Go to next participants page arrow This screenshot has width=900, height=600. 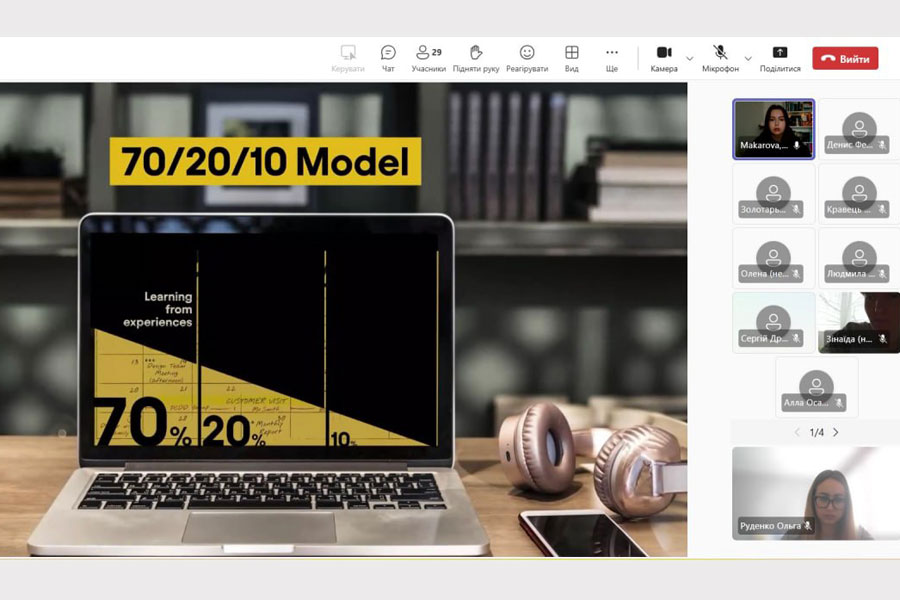tap(836, 432)
